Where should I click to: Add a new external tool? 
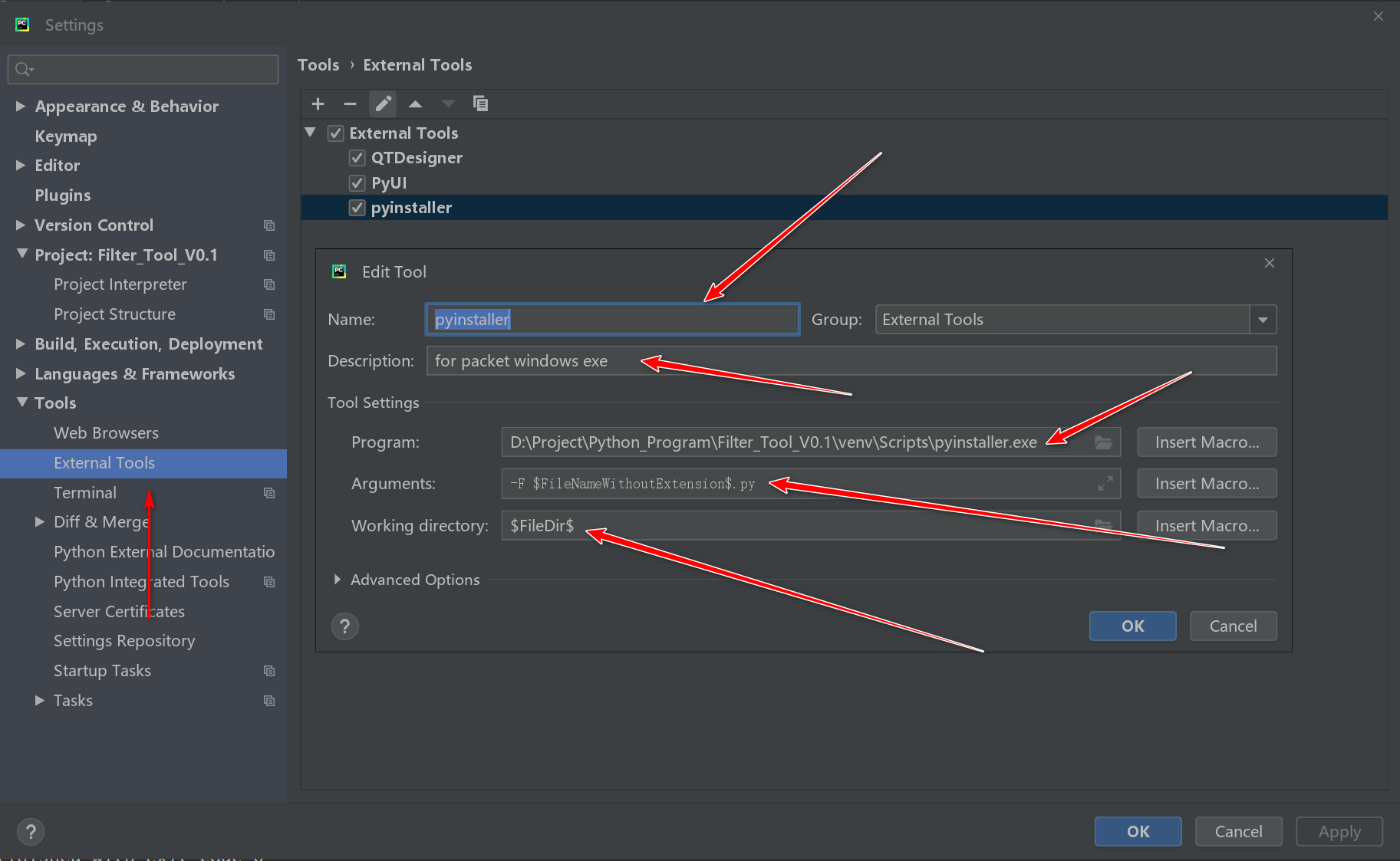pyautogui.click(x=318, y=104)
